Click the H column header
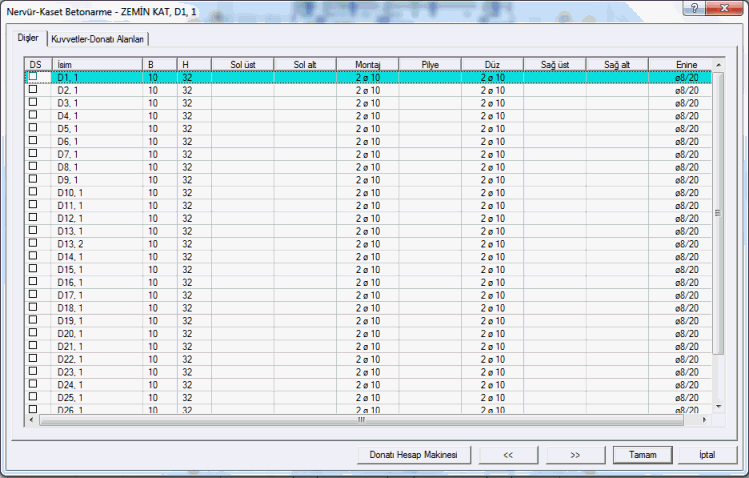This screenshot has height=478, width=749. pyautogui.click(x=194, y=64)
